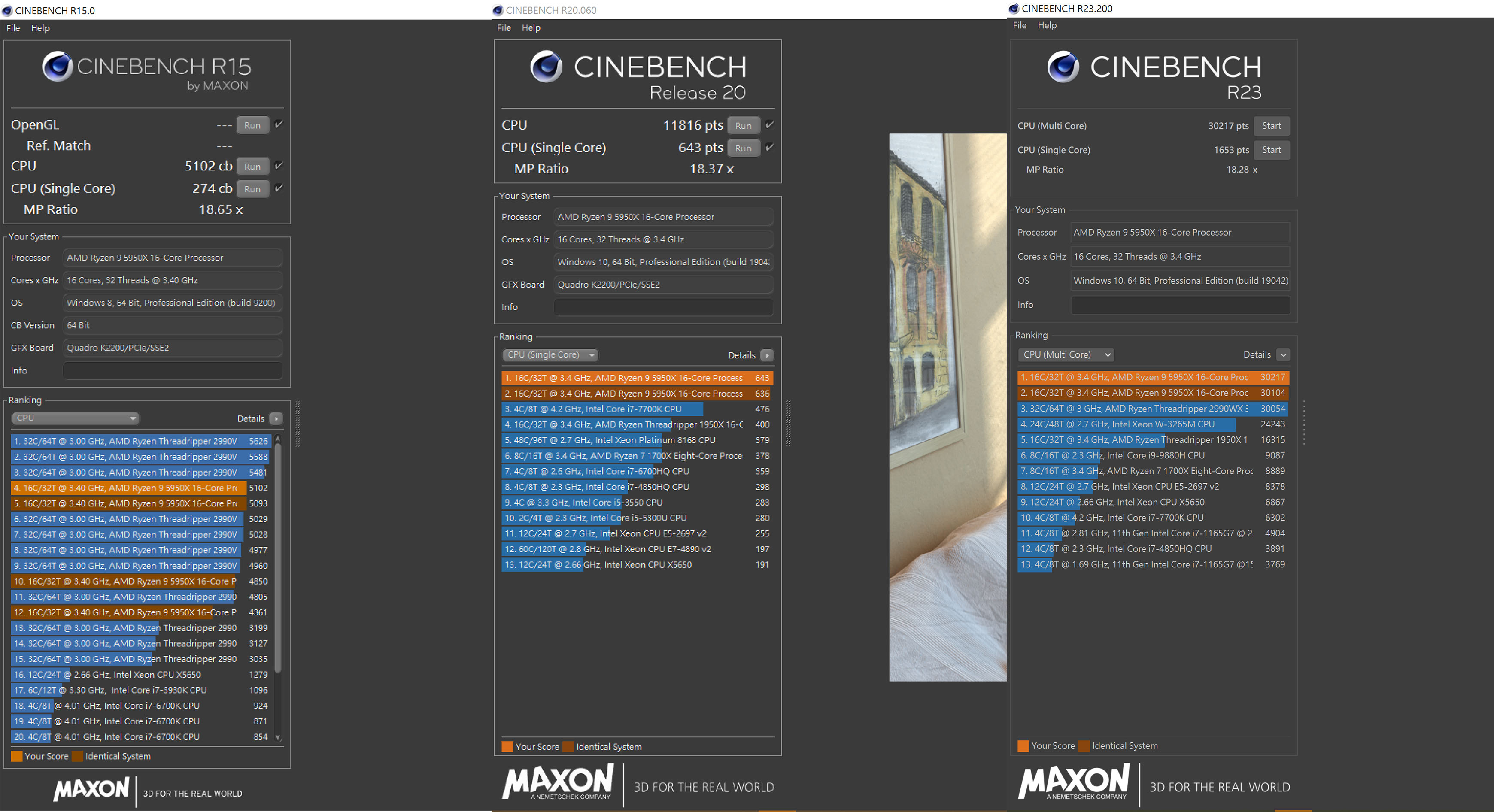The height and width of the screenshot is (812, 1494).
Task: Select R20 row 12 Xeon E7-4890 v2
Action: 637,549
